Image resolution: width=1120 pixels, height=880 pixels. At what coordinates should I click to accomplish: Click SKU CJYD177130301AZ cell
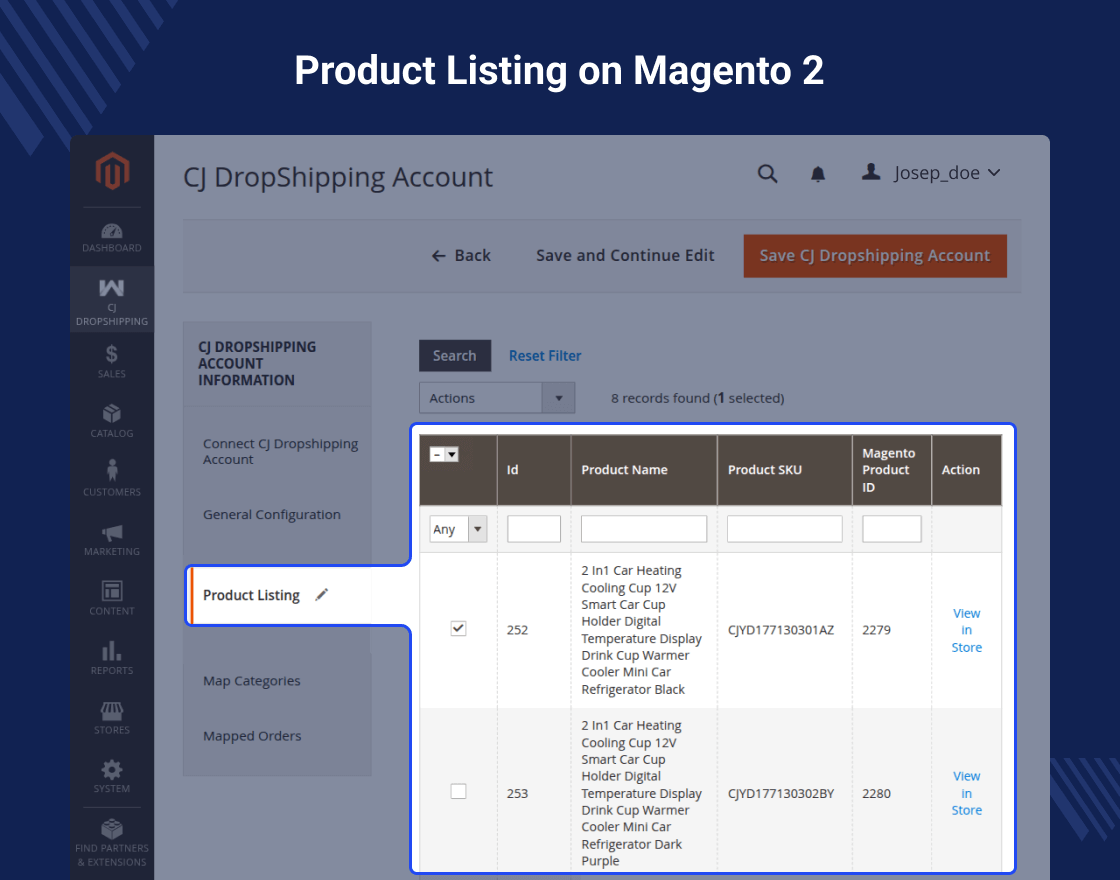[x=781, y=630]
